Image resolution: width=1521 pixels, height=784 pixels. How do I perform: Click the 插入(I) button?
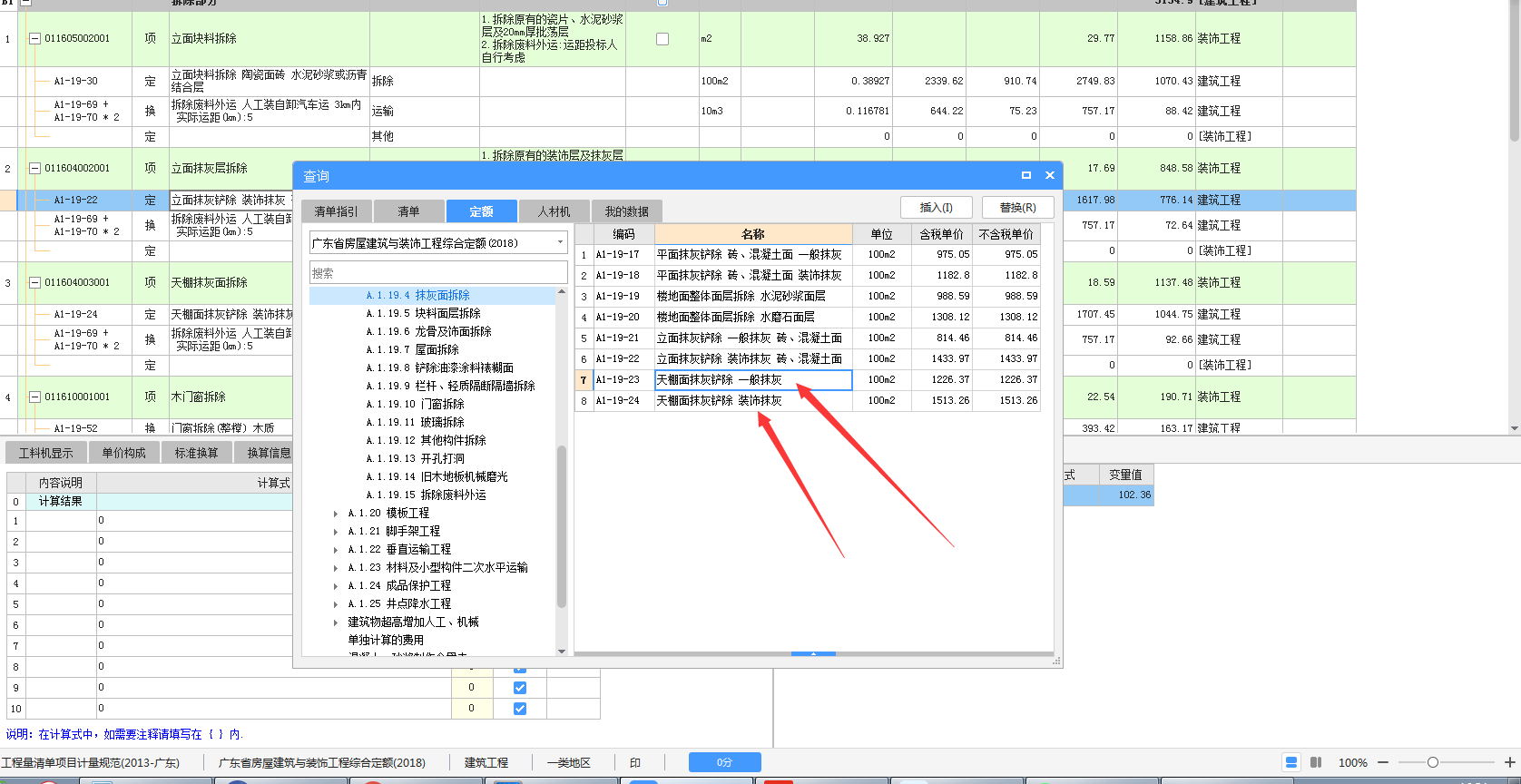click(937, 208)
